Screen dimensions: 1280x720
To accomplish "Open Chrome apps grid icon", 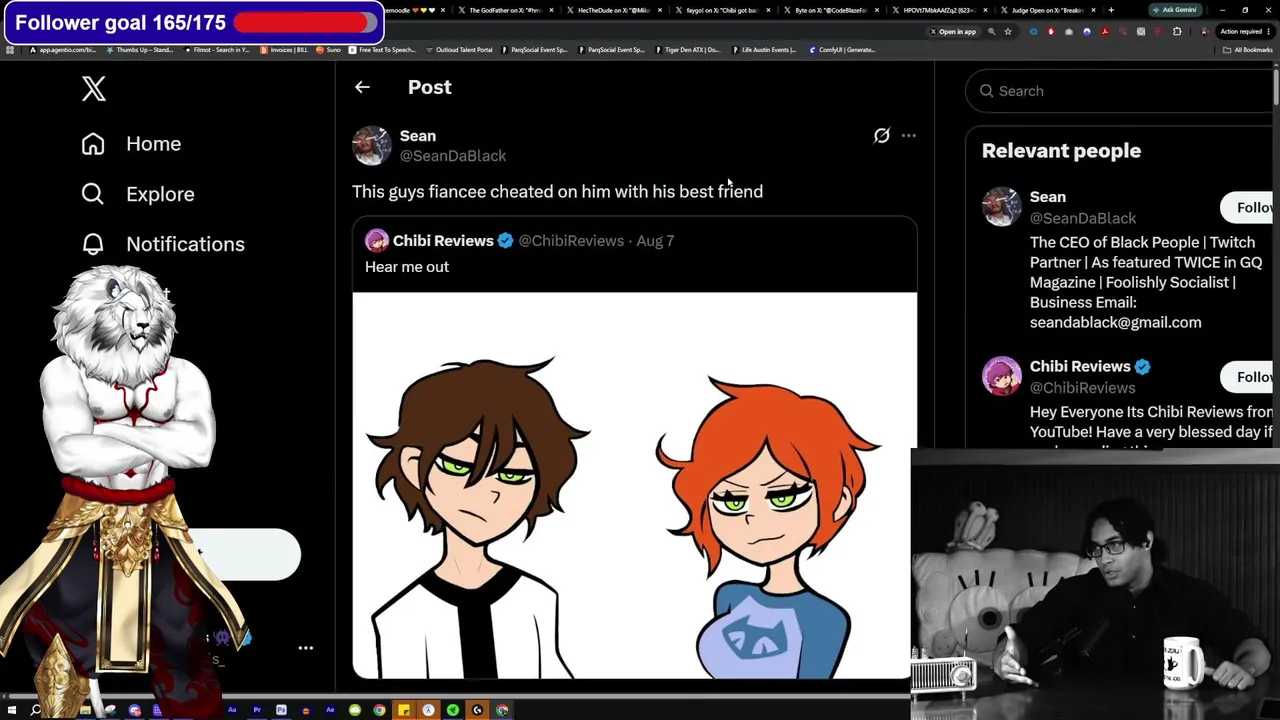I will point(10,50).
